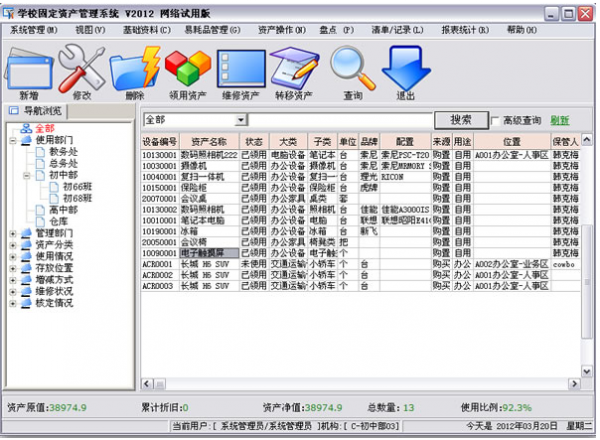Open the 盘点(P) menu
This screenshot has width=600, height=440.
(337, 30)
